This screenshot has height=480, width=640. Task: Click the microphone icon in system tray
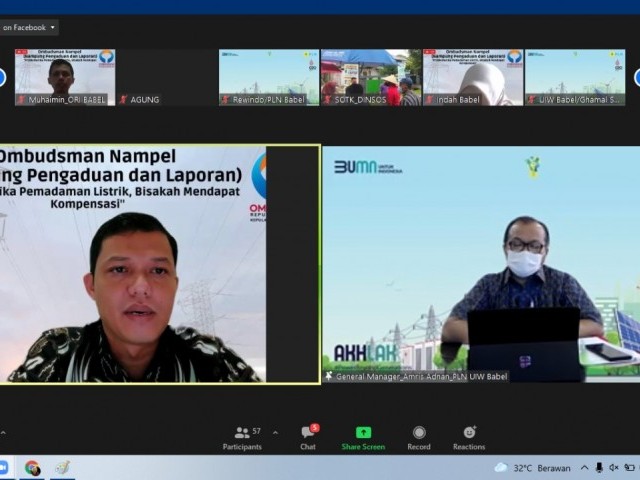(599, 468)
